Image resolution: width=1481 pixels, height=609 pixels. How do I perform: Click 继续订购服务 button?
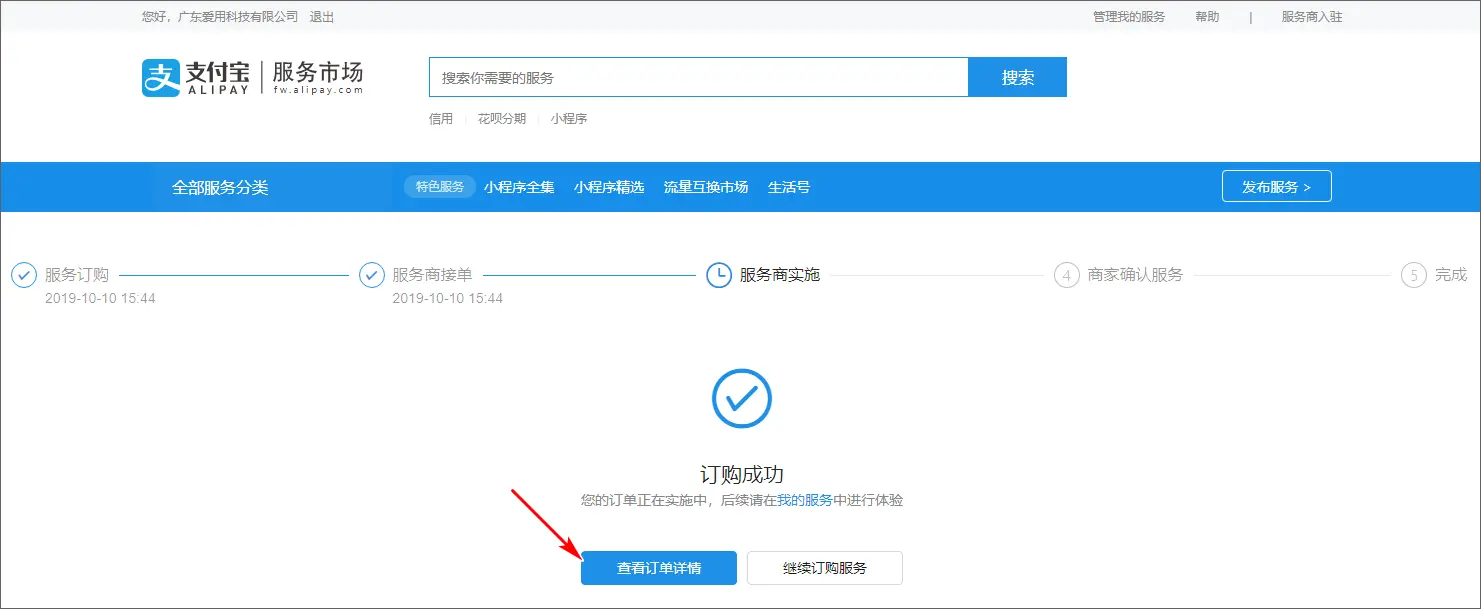coord(824,568)
